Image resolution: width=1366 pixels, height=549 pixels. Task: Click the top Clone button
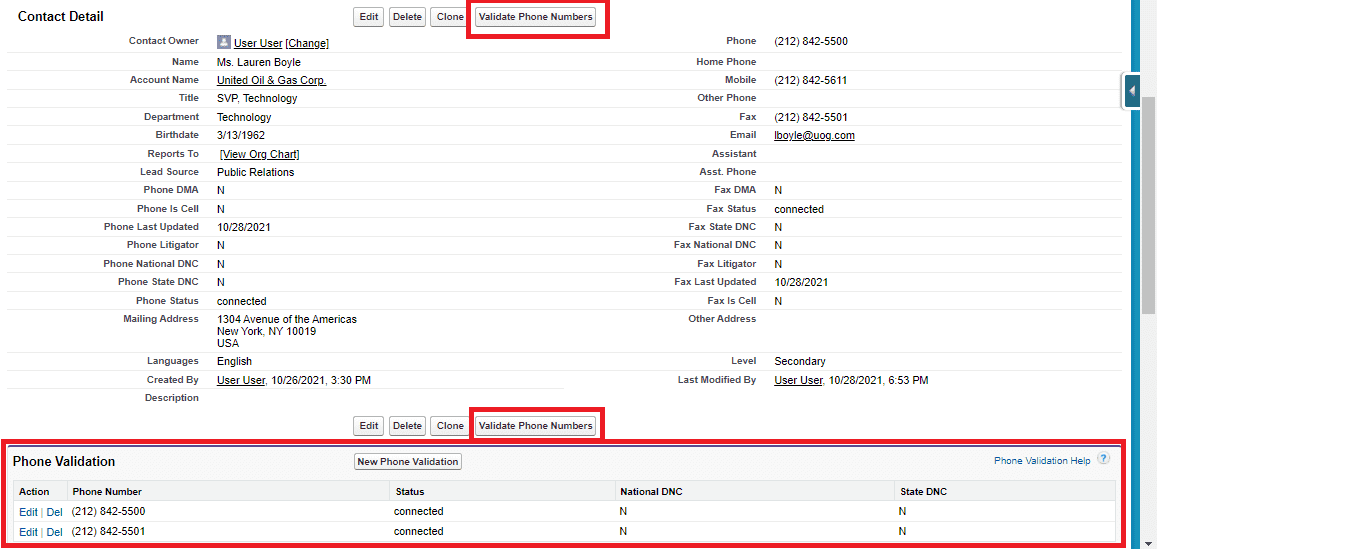pyautogui.click(x=450, y=17)
